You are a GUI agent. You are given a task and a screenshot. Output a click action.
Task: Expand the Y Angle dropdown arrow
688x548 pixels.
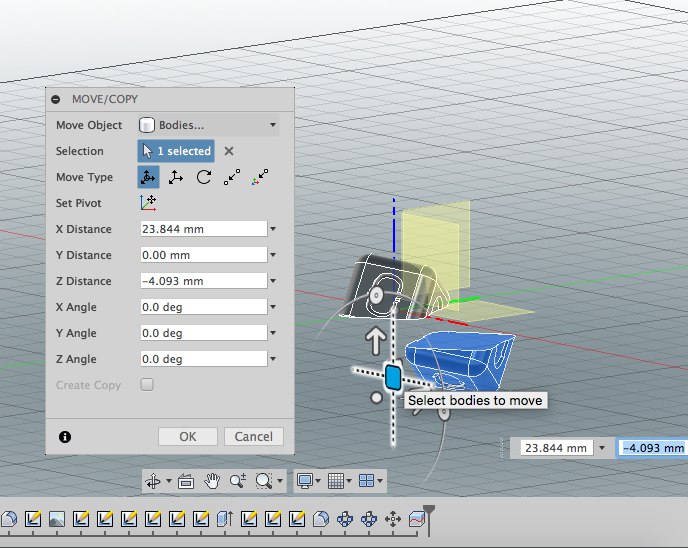click(273, 333)
